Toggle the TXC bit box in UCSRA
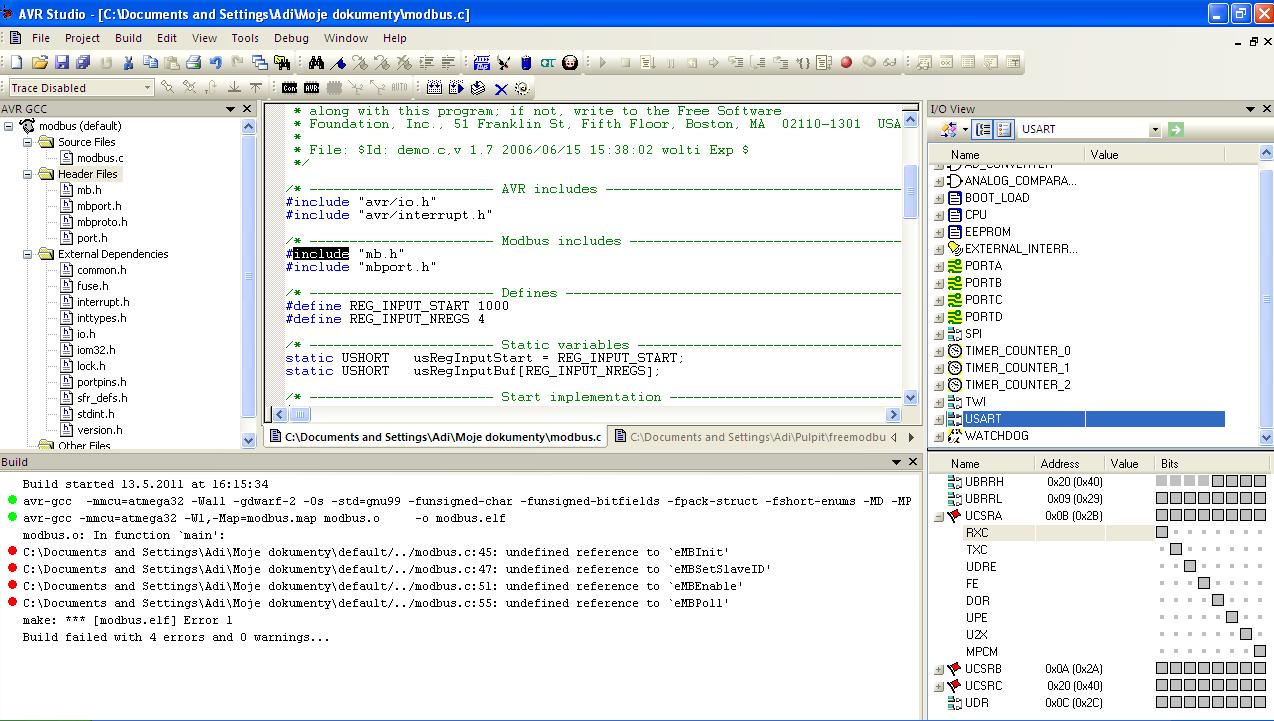The width and height of the screenshot is (1274, 721). point(1175,550)
